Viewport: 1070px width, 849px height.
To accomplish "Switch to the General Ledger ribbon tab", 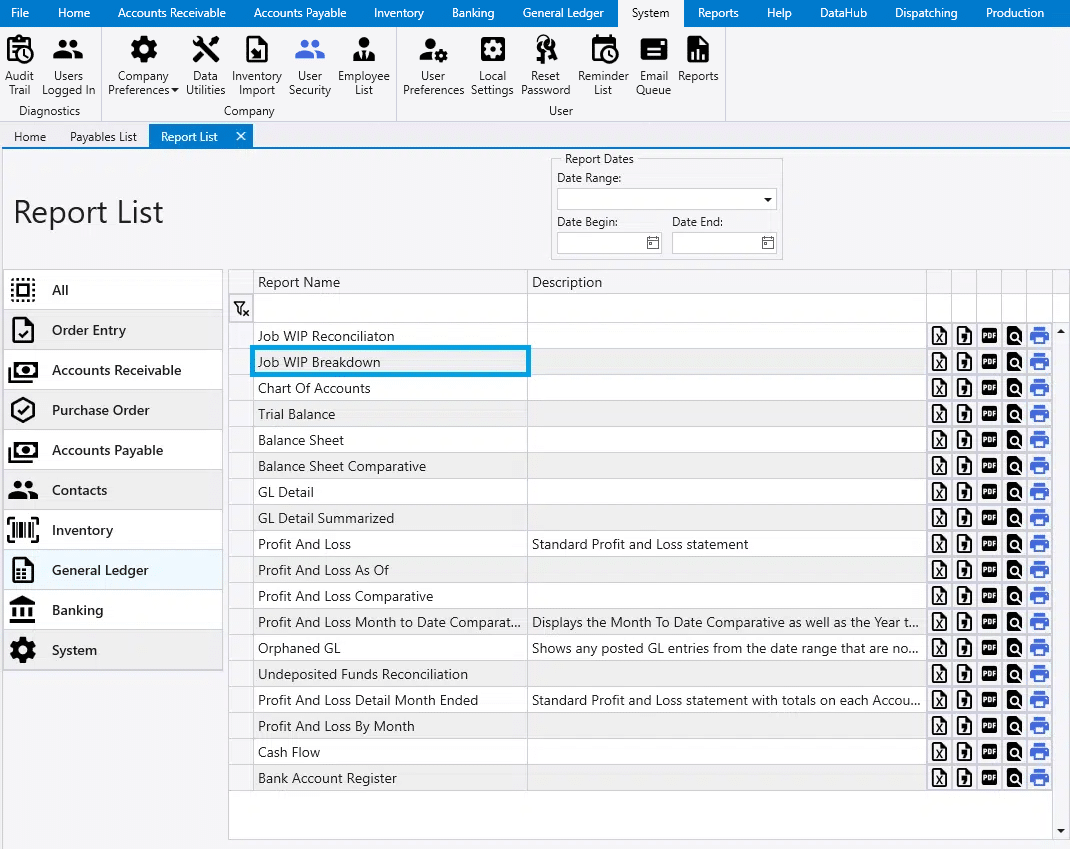I will pos(563,13).
